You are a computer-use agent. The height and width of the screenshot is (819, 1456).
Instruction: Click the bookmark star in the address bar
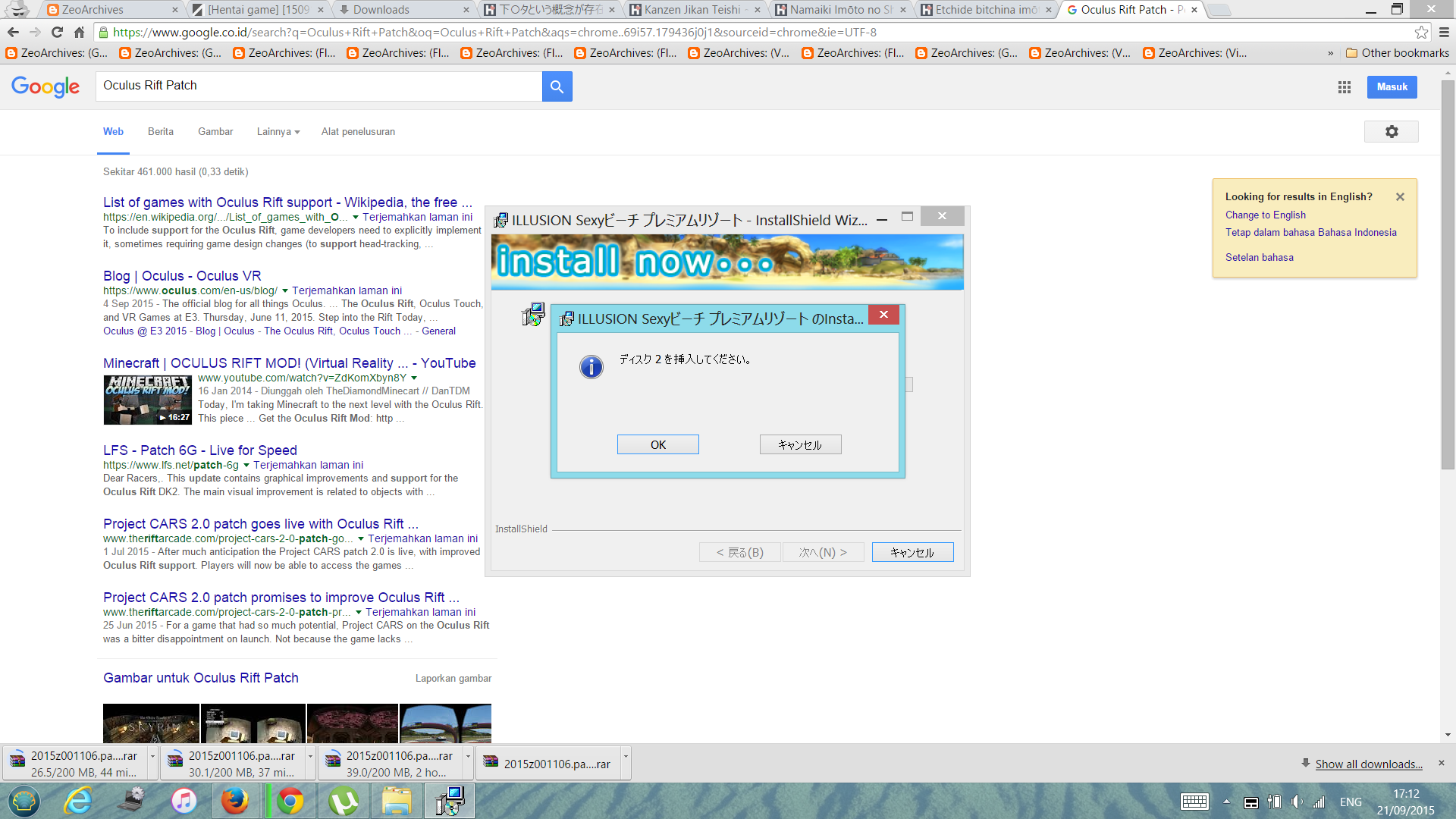(1421, 32)
